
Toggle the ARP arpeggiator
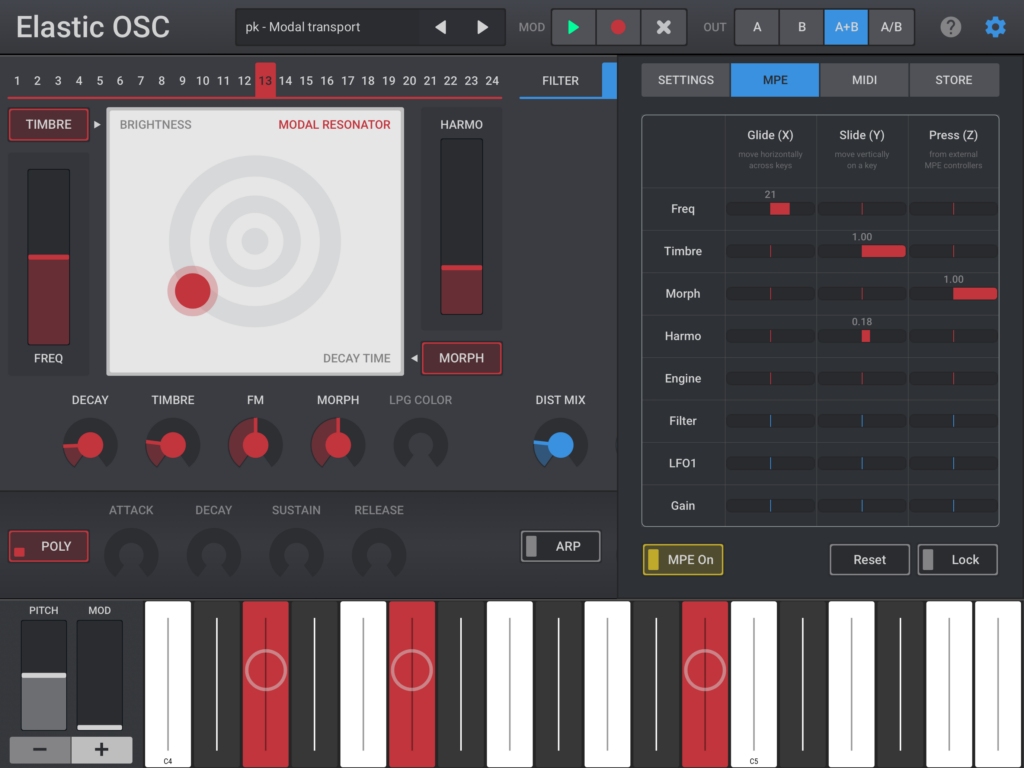pyautogui.click(x=560, y=546)
